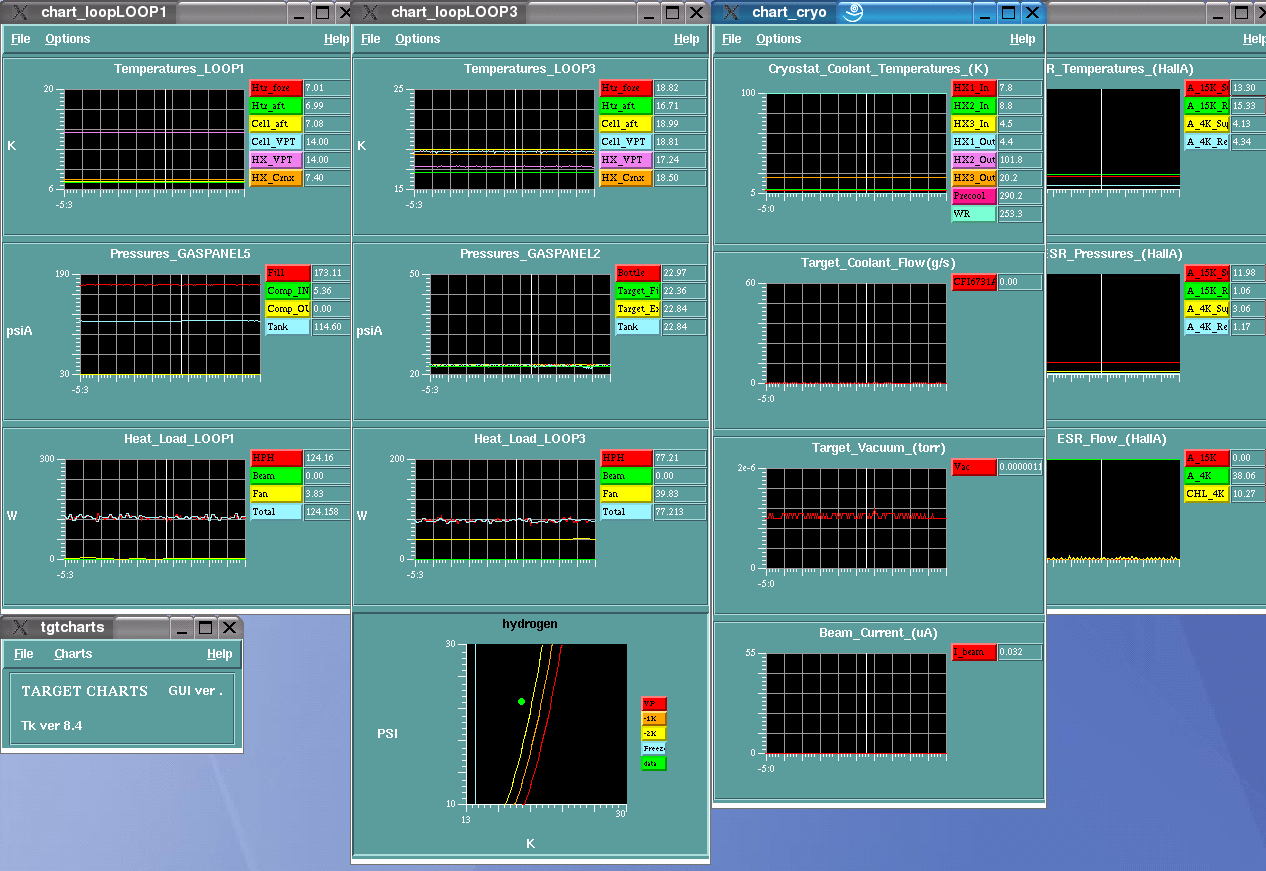
Task: Click -1K legend in hydrogen chart
Action: pyautogui.click(x=654, y=718)
